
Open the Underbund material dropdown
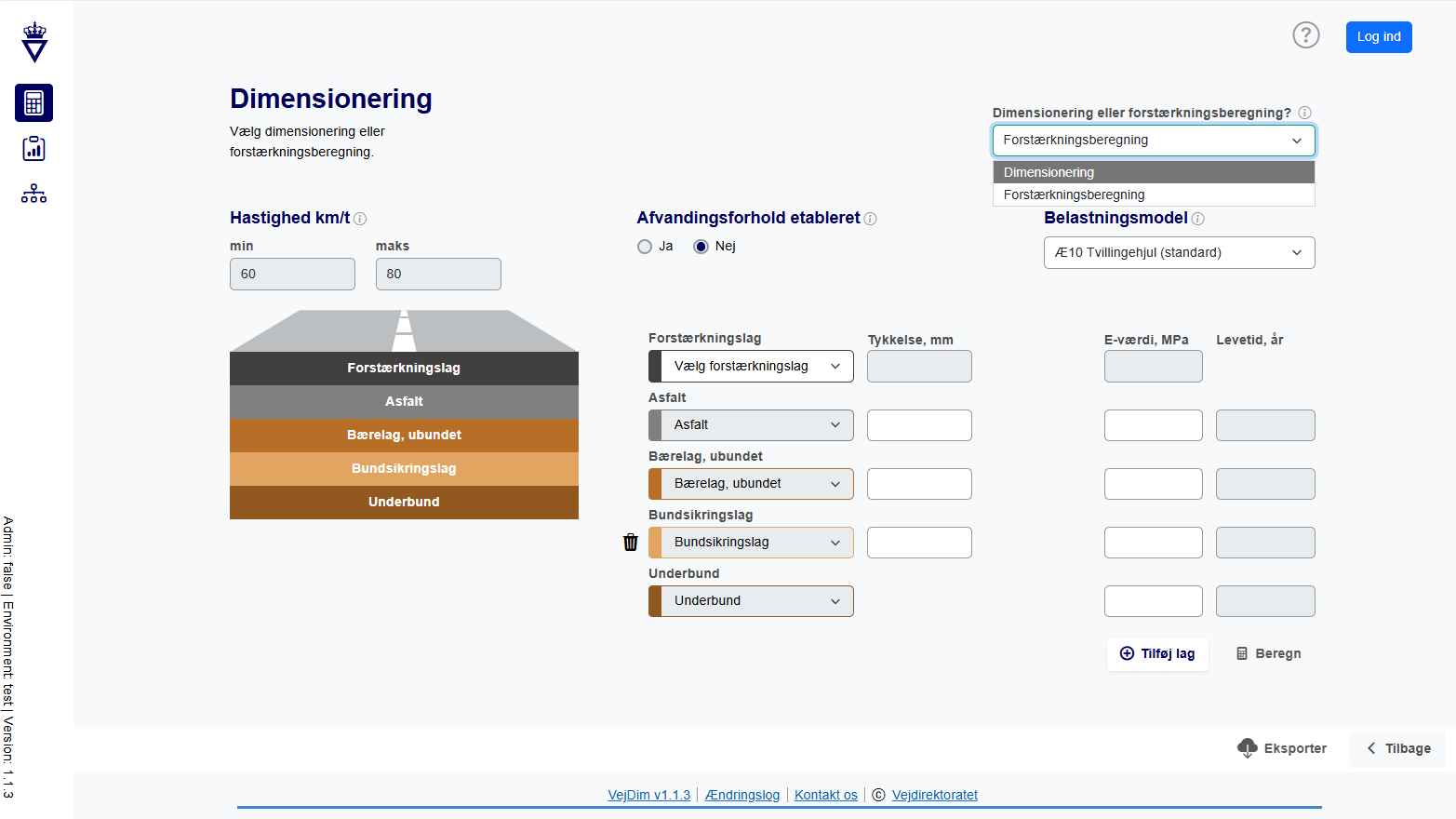(x=751, y=601)
